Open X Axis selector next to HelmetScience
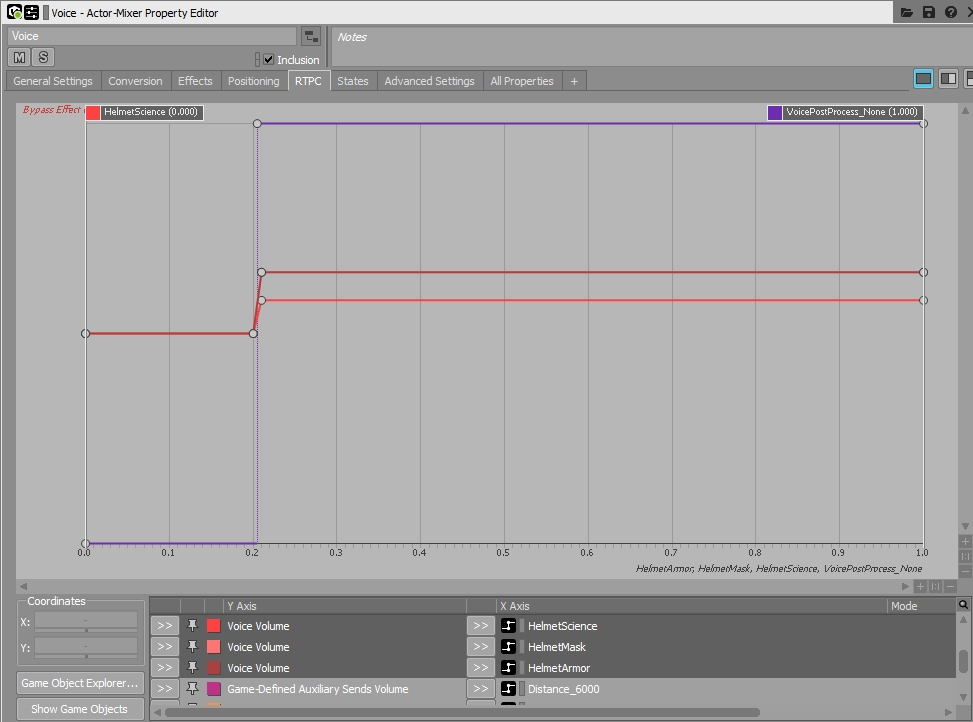This screenshot has width=973, height=722. point(481,626)
